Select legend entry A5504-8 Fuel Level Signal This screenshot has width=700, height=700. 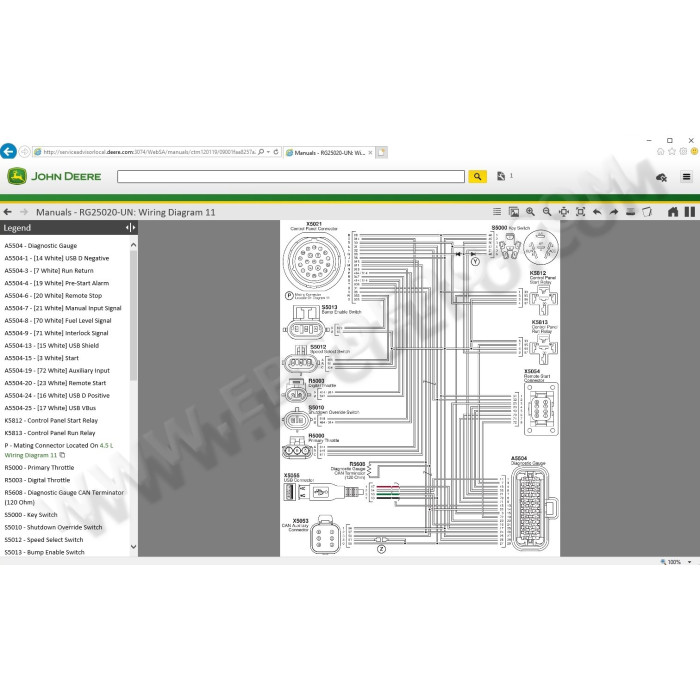[x=58, y=321]
